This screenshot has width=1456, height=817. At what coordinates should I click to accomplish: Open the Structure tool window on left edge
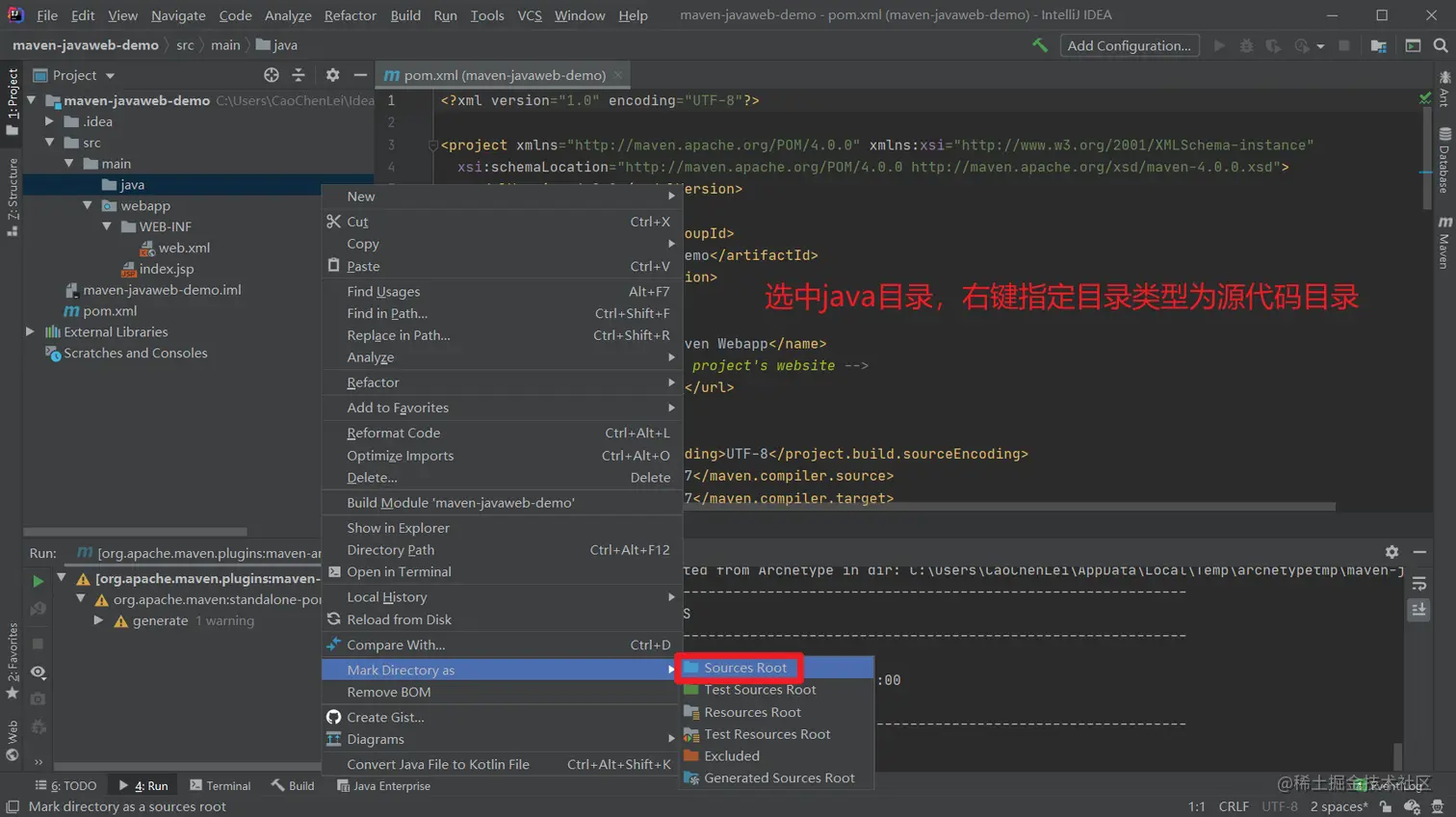(13, 198)
